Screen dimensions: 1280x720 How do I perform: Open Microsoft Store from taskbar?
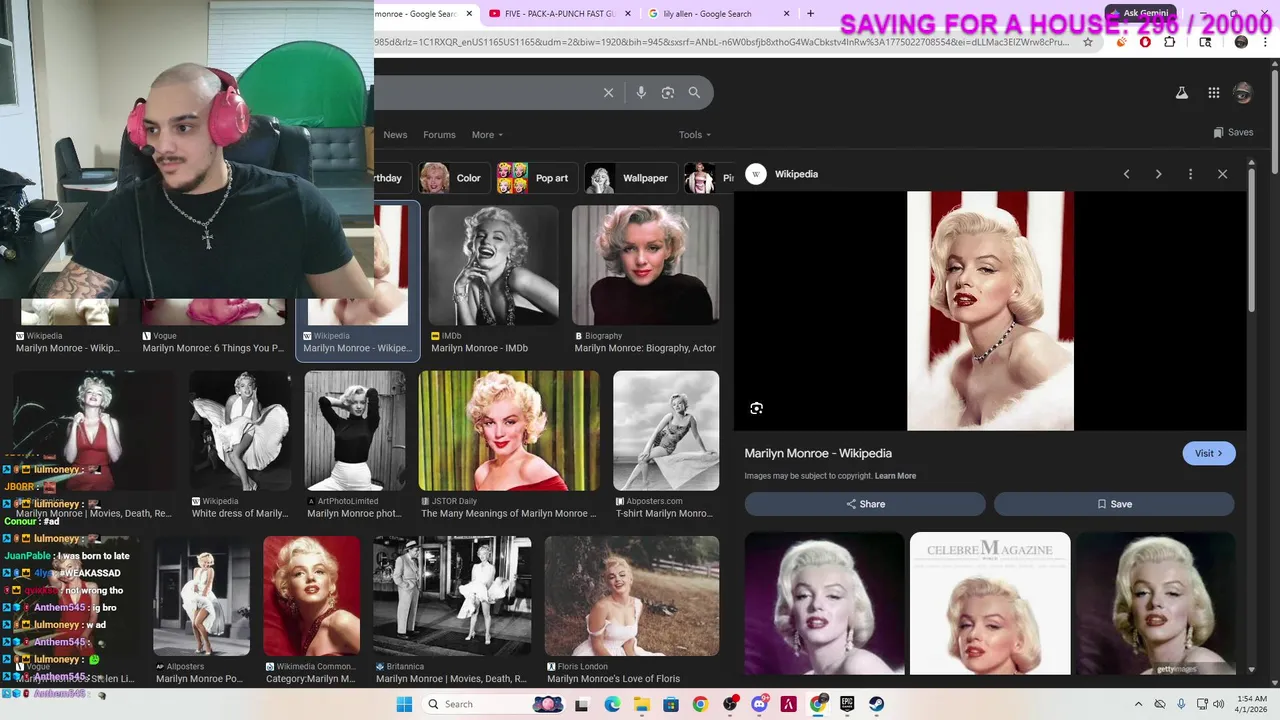click(x=670, y=704)
